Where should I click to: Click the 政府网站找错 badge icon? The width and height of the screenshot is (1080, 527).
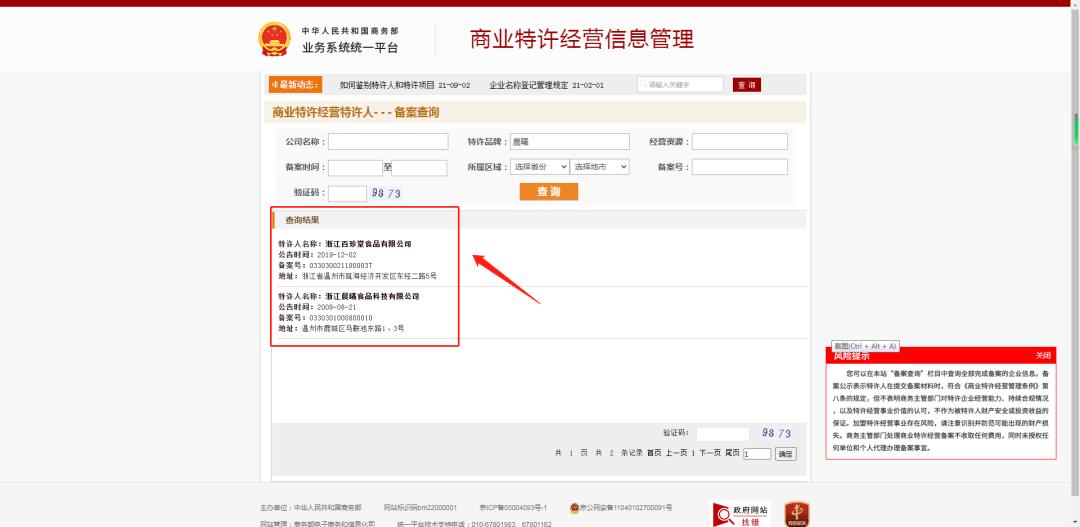point(741,515)
